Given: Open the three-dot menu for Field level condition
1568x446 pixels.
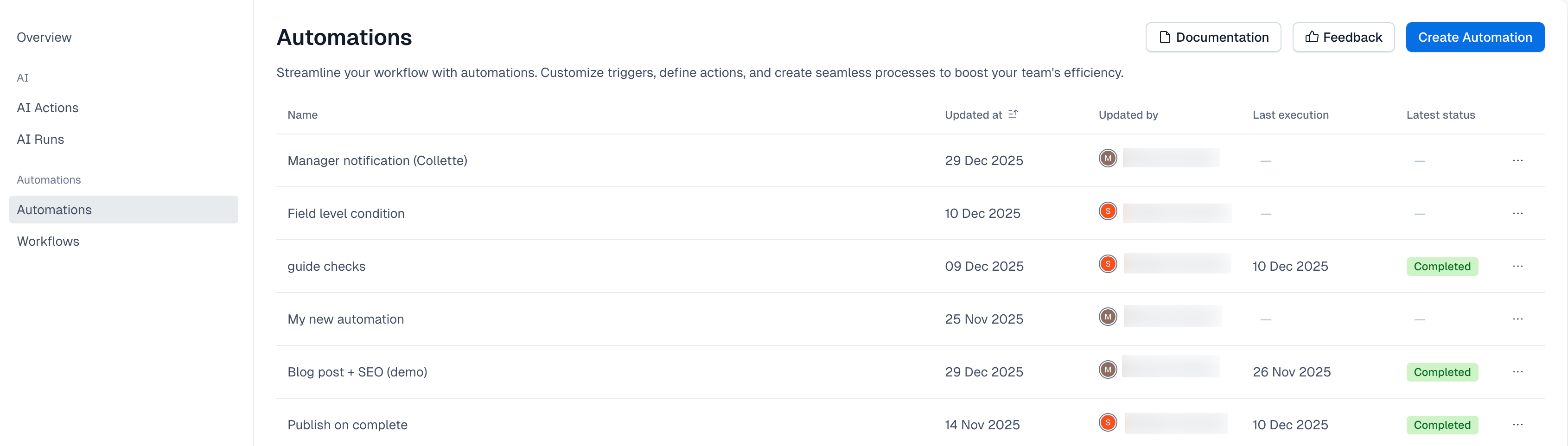Looking at the screenshot, I should click(x=1517, y=214).
